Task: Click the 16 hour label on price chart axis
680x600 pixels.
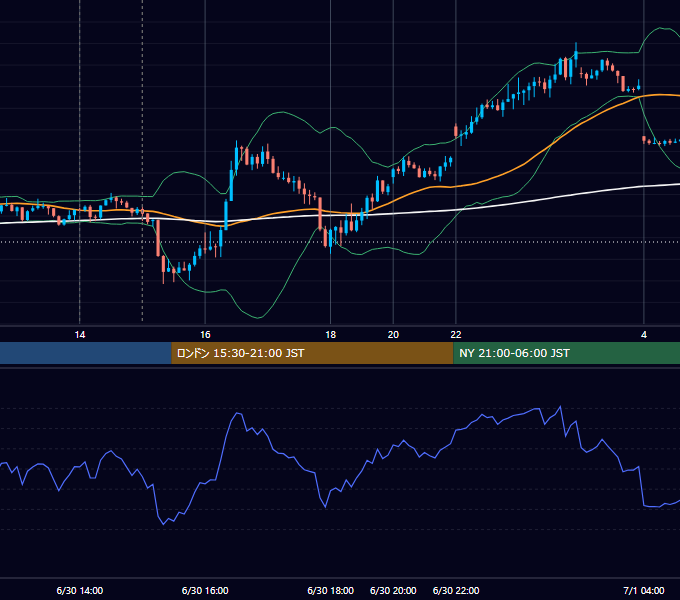Action: [205, 335]
